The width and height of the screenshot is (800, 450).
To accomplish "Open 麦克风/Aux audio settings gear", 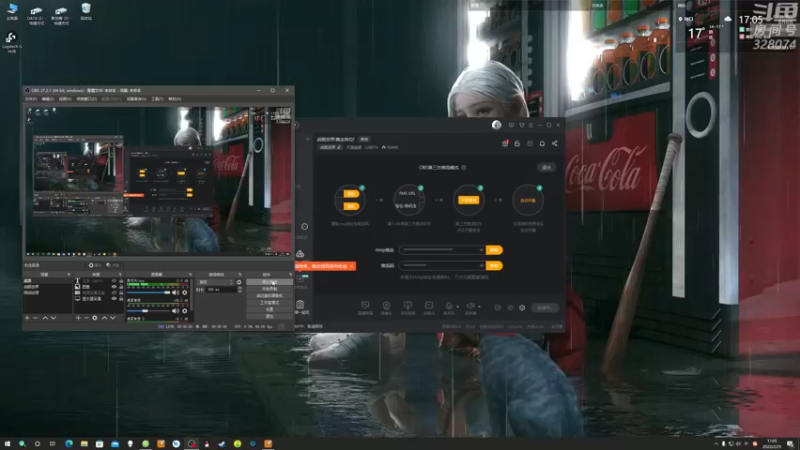I will tap(185, 293).
